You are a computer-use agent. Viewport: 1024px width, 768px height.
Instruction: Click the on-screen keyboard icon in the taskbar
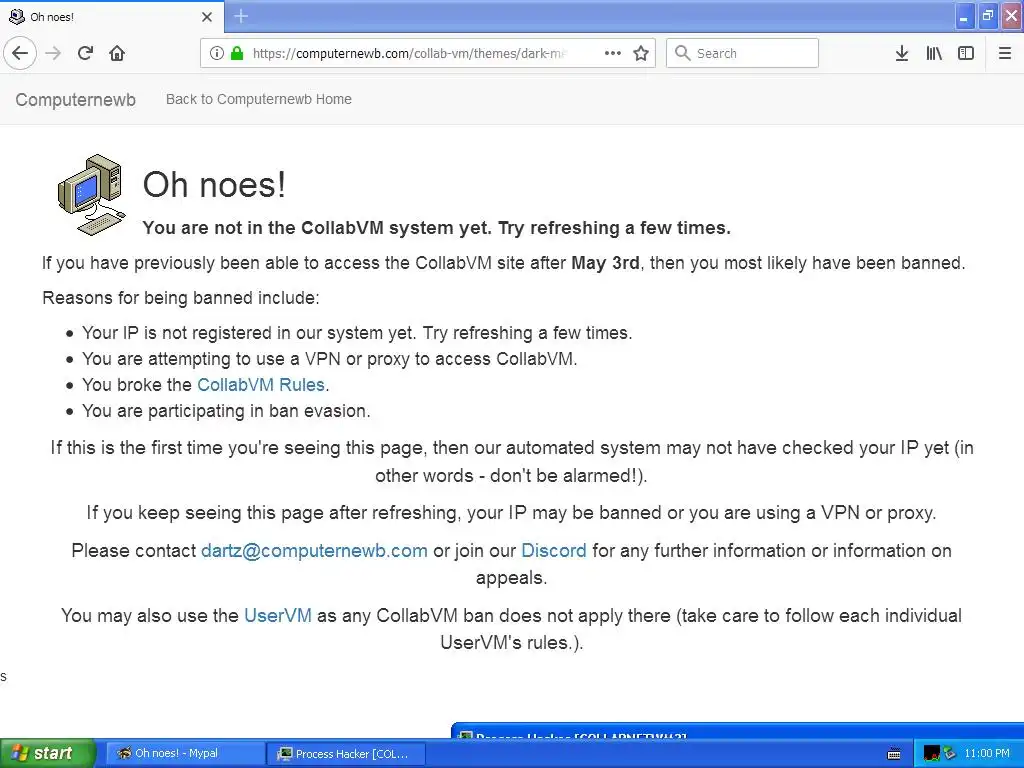894,754
